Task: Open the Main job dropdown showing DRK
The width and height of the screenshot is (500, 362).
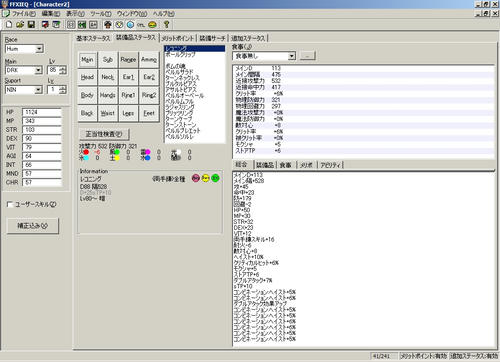Action: [x=38, y=70]
